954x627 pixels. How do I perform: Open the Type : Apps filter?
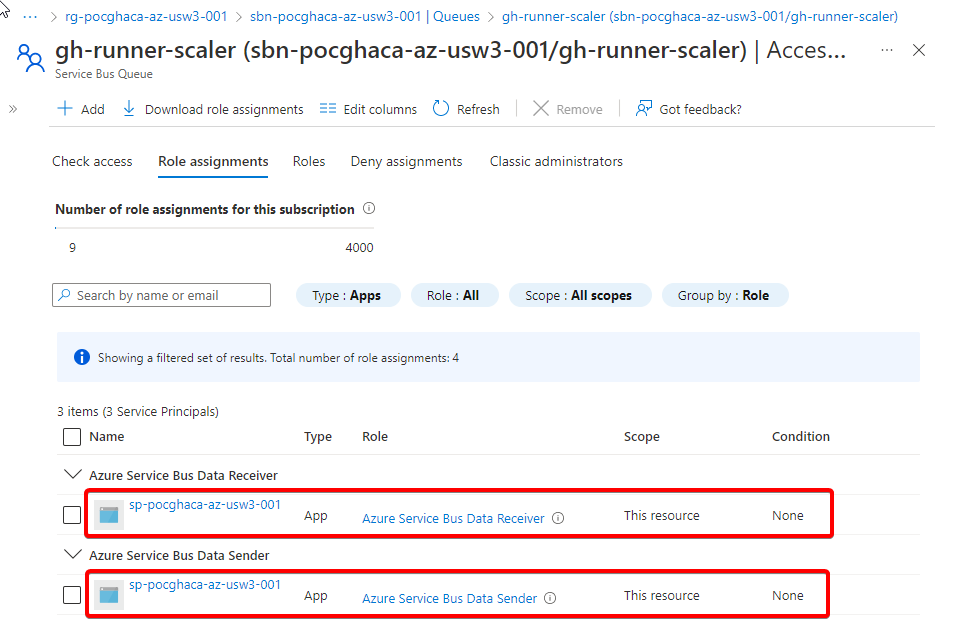[347, 295]
